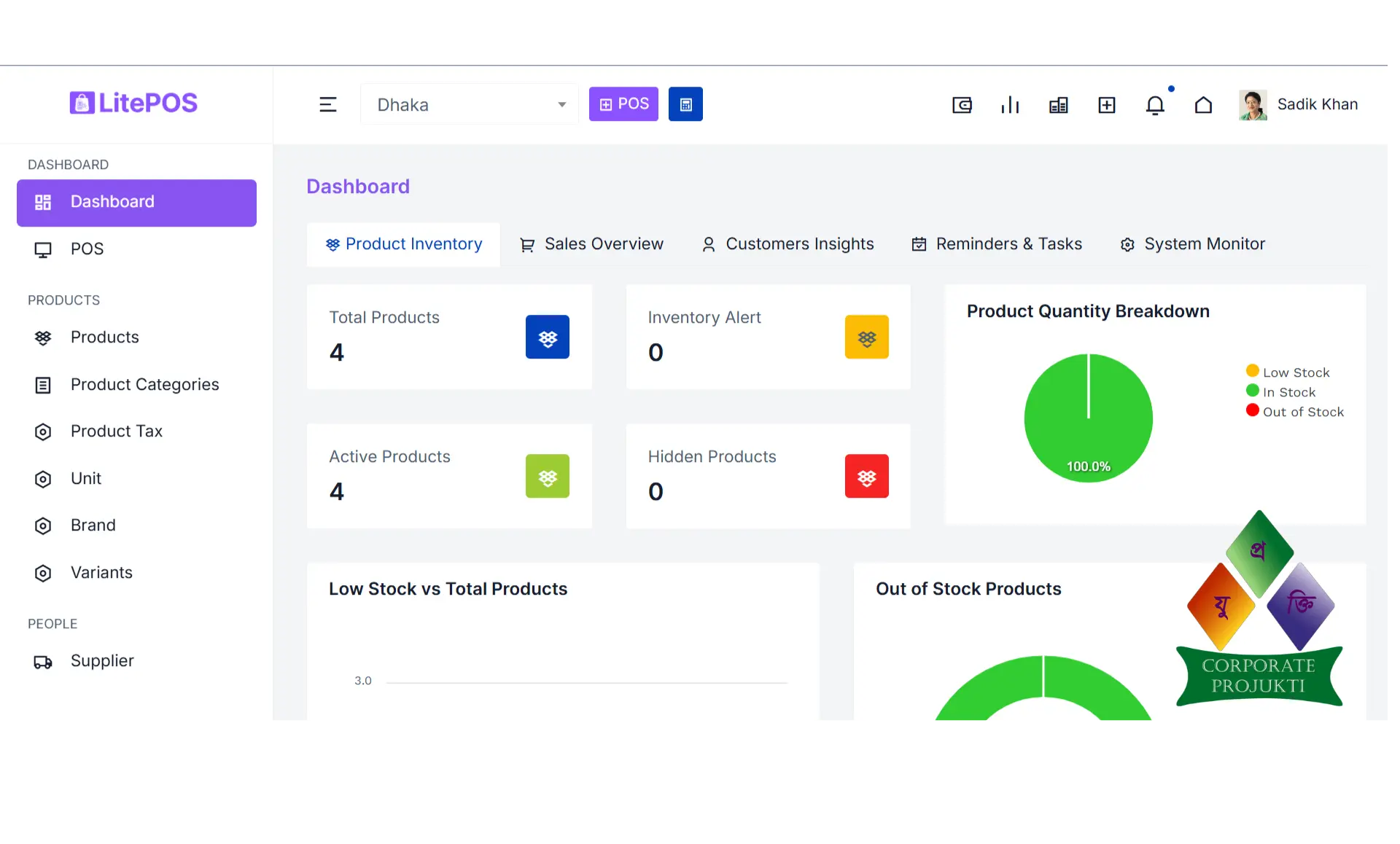The image size is (1400, 844).
Task: Click the purple POS button
Action: (623, 103)
